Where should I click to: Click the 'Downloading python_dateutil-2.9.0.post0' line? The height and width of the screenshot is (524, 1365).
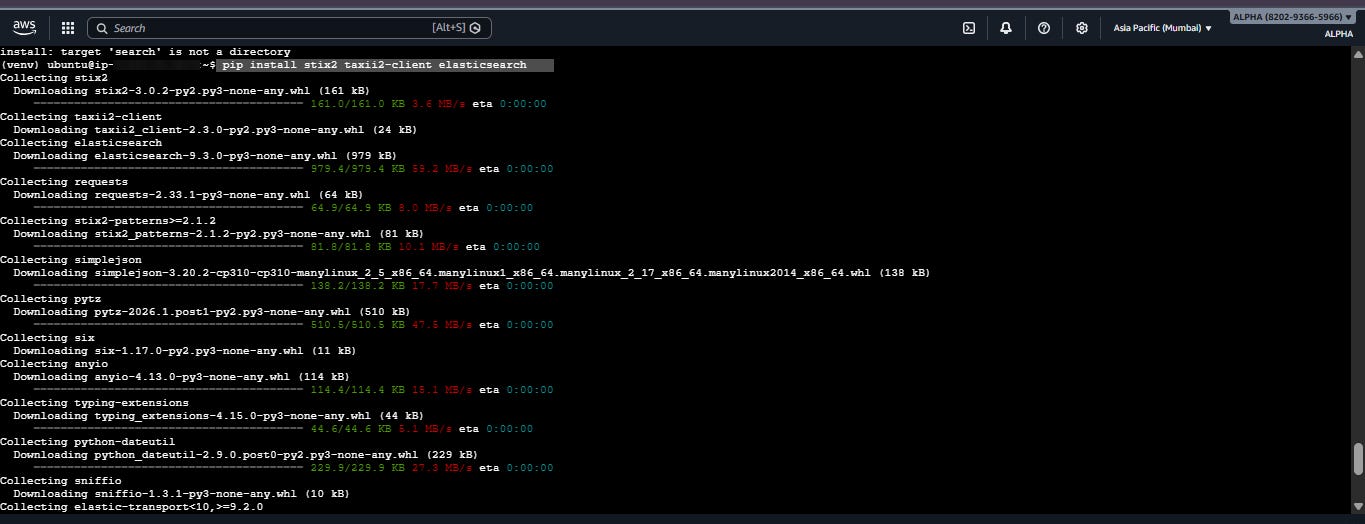[x=245, y=455]
